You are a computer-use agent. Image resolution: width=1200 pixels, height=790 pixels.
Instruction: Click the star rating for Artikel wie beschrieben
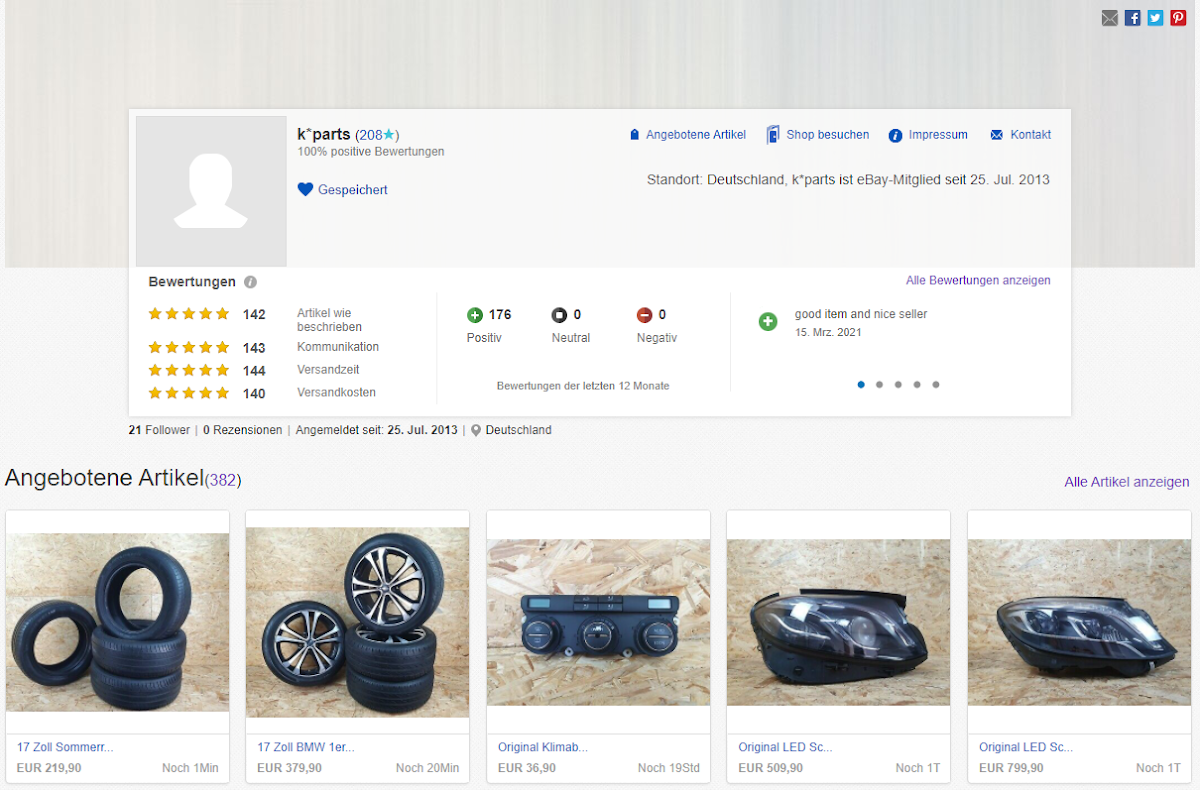[189, 314]
